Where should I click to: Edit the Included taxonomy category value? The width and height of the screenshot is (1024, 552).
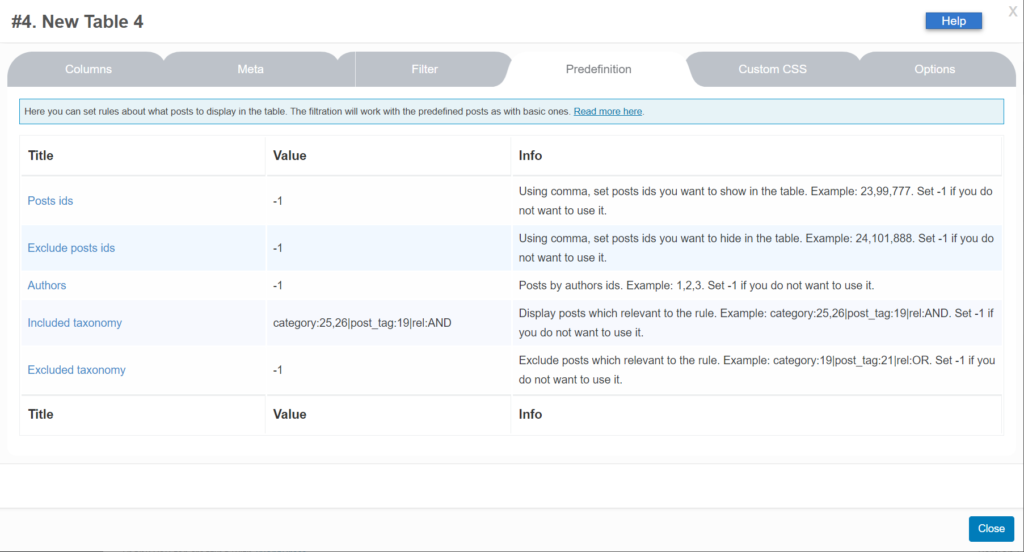(362, 323)
